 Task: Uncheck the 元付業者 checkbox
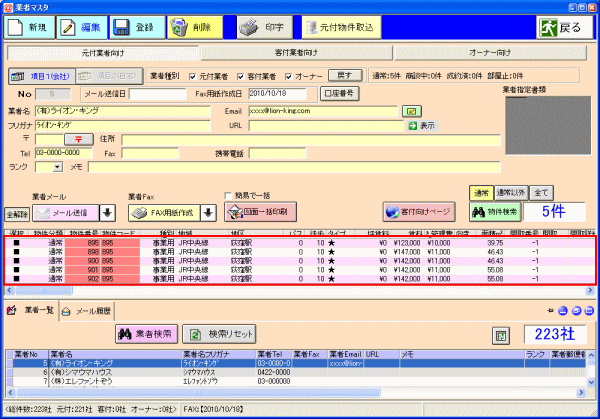pos(193,77)
